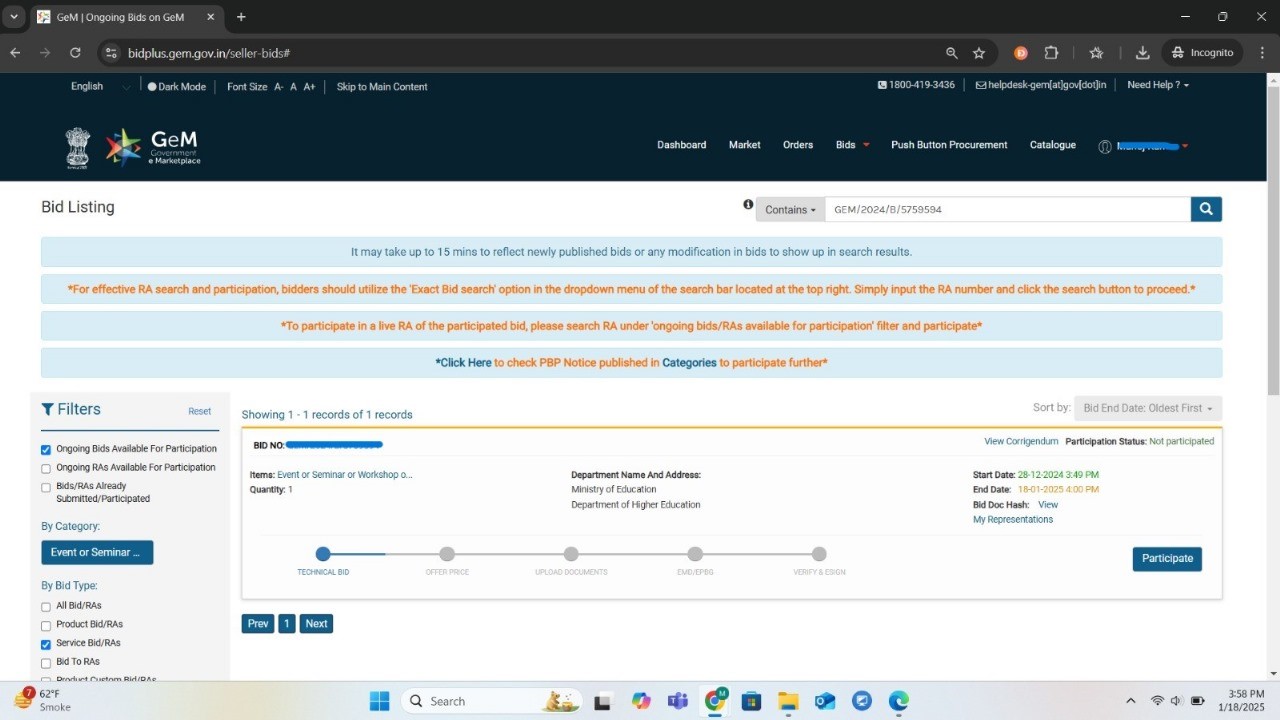This screenshot has height=720, width=1280.
Task: Click the info icon beside Contains dropdown
Action: [748, 204]
